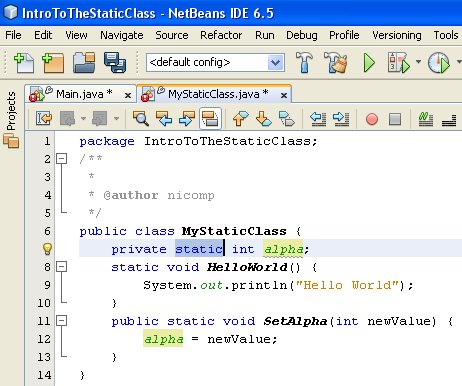Open the Refactor menu
This screenshot has width=462, height=386.
[x=221, y=35]
